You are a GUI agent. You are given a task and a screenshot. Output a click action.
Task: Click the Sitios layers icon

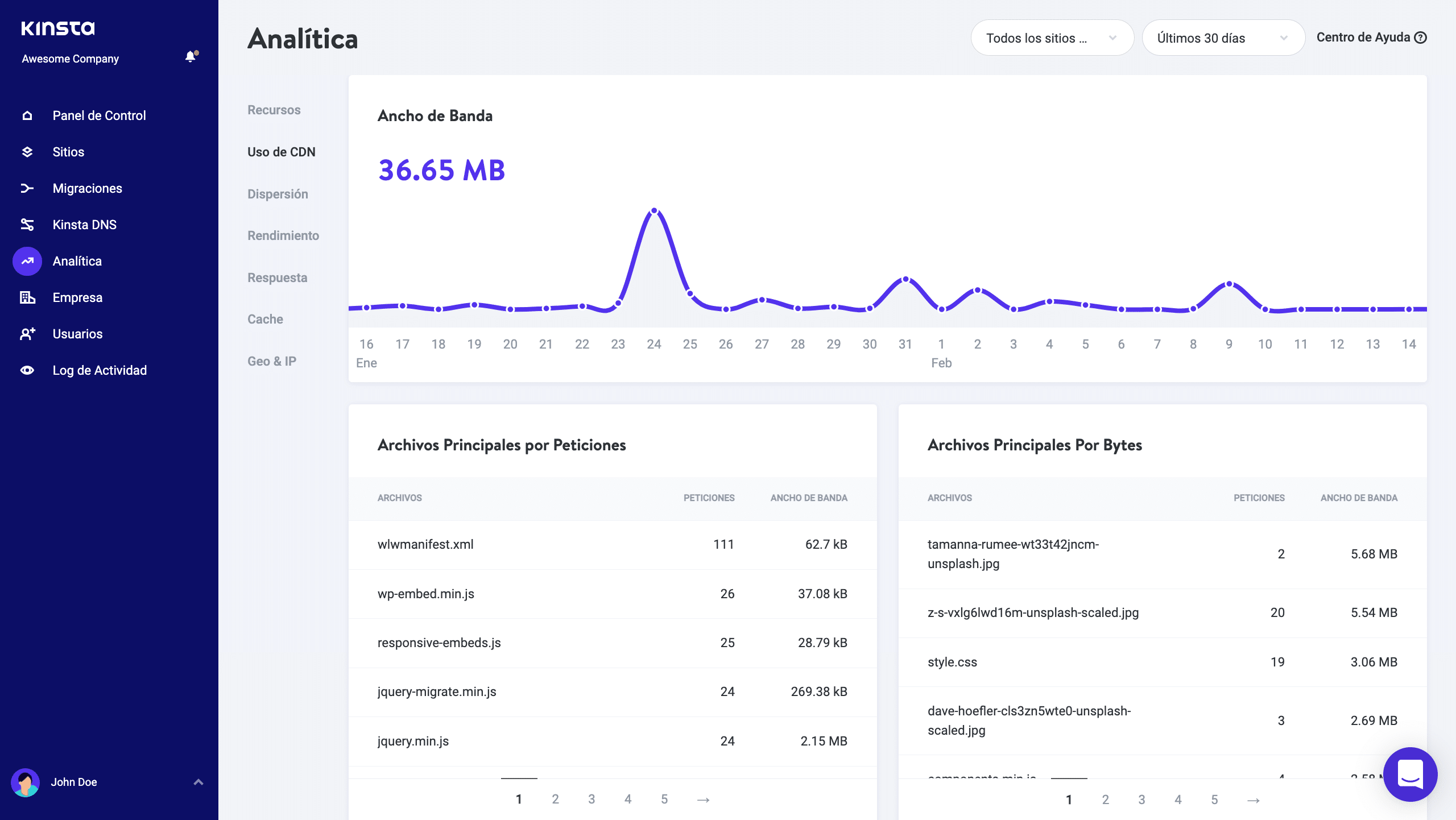27,152
